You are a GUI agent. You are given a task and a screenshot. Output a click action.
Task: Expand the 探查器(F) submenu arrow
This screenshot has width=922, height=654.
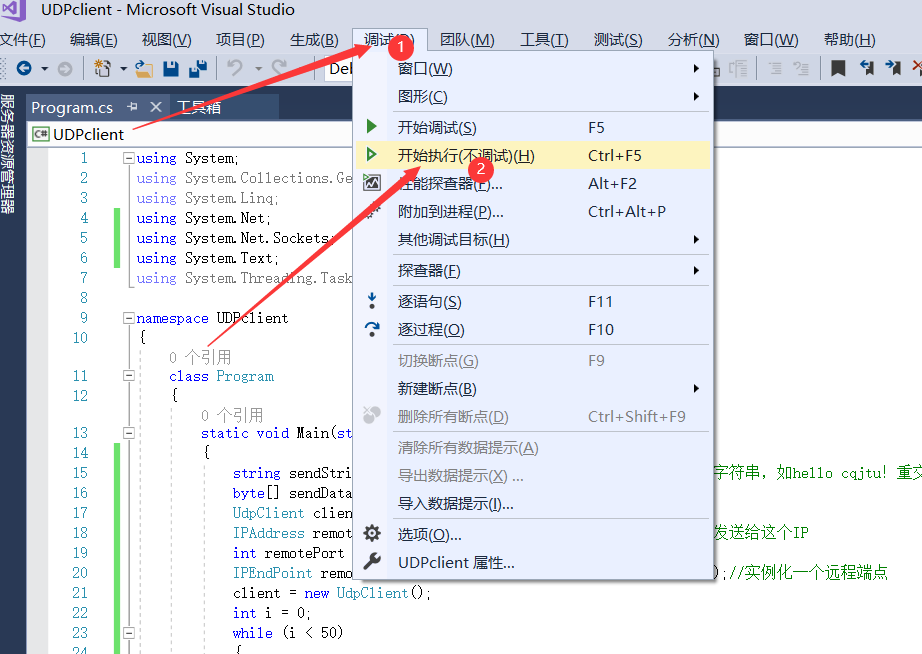click(696, 271)
